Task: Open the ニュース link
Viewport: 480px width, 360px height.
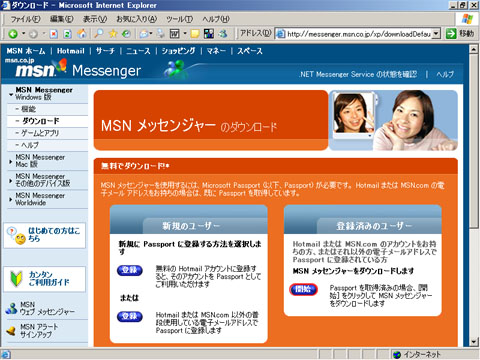Action: [138, 51]
